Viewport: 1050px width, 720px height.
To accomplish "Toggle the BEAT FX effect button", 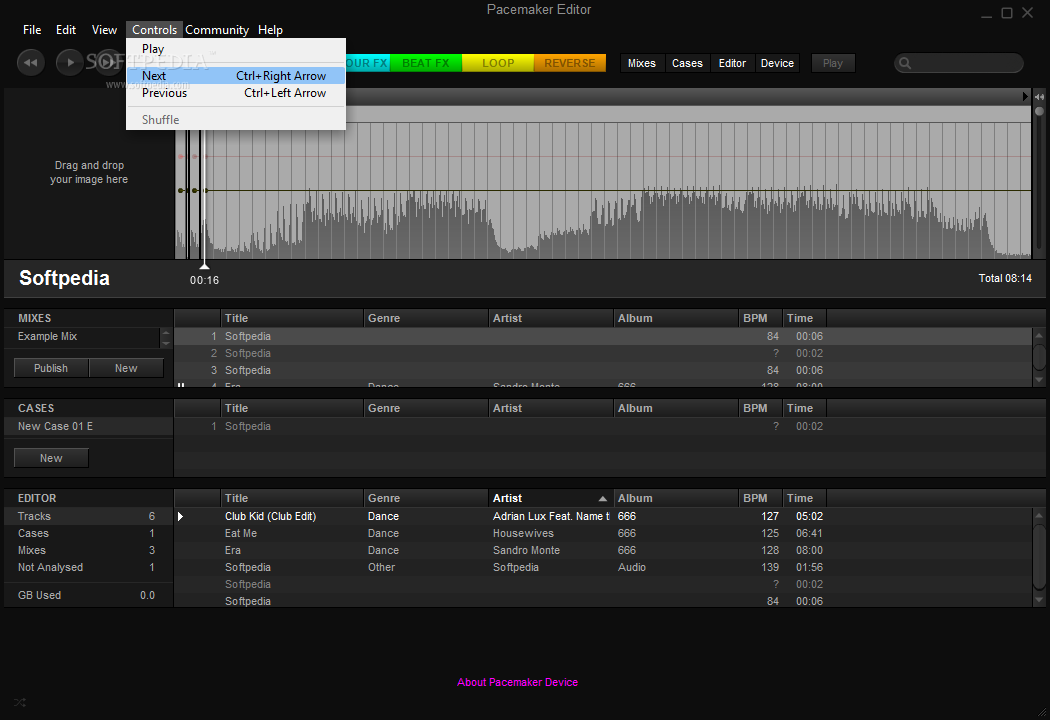I will (x=426, y=63).
